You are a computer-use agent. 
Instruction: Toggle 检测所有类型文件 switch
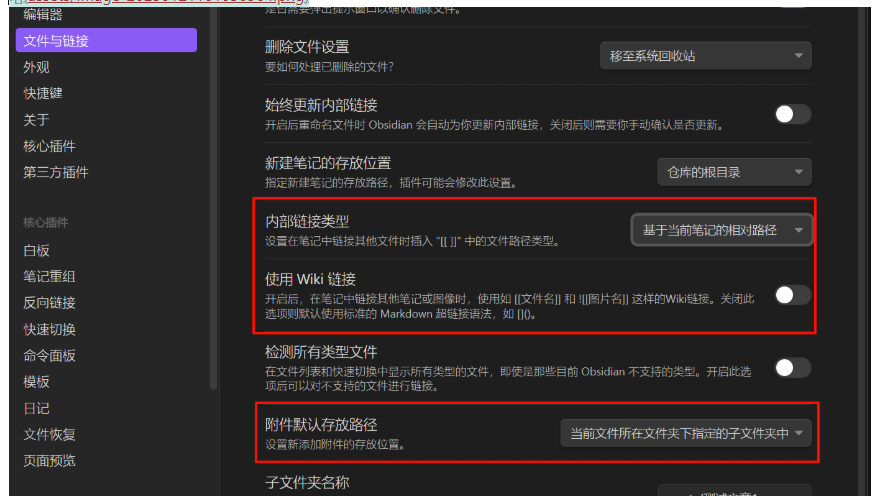pos(793,368)
